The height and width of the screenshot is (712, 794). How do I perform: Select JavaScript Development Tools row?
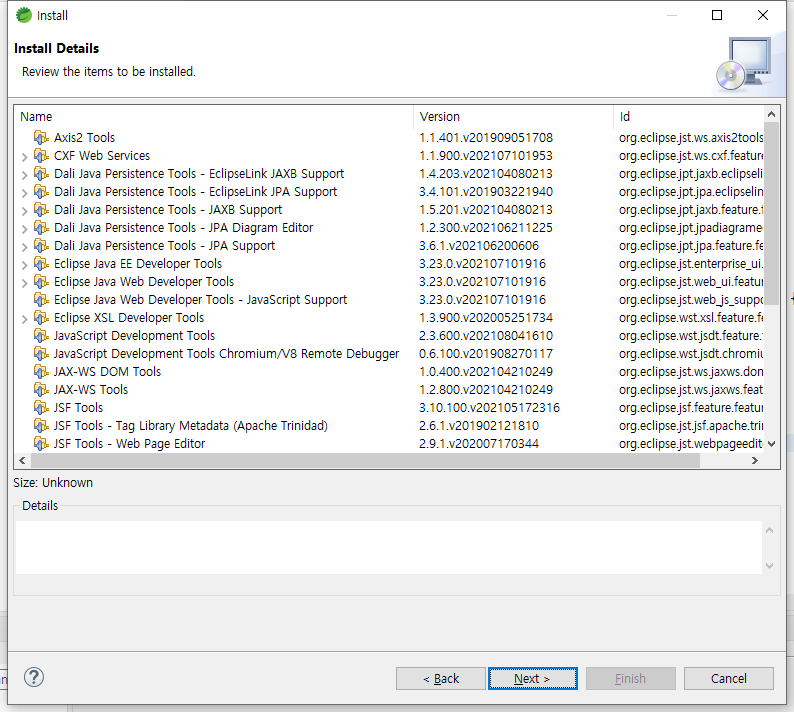[388, 335]
